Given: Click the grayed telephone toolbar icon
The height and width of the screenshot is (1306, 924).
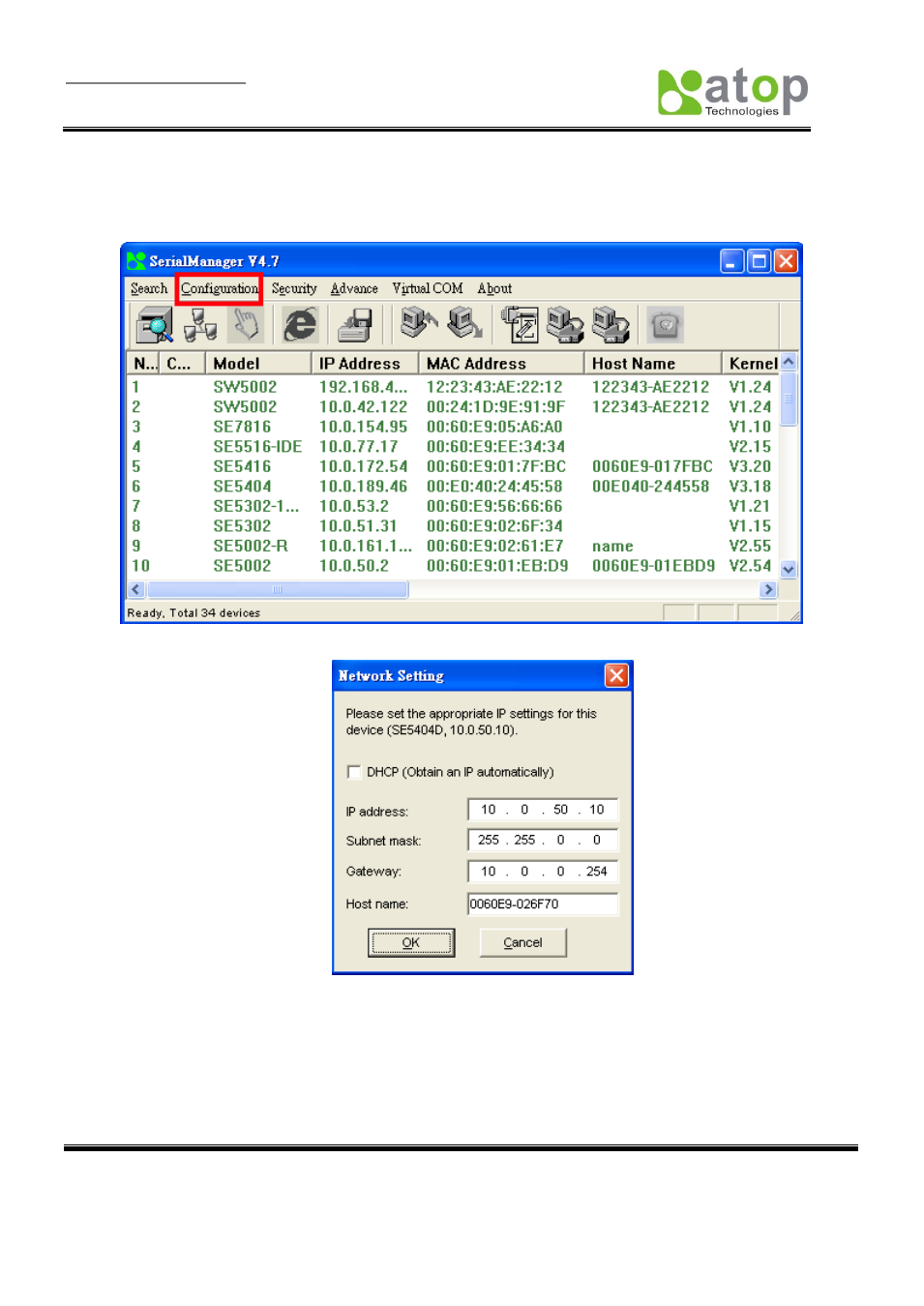Looking at the screenshot, I should point(665,324).
